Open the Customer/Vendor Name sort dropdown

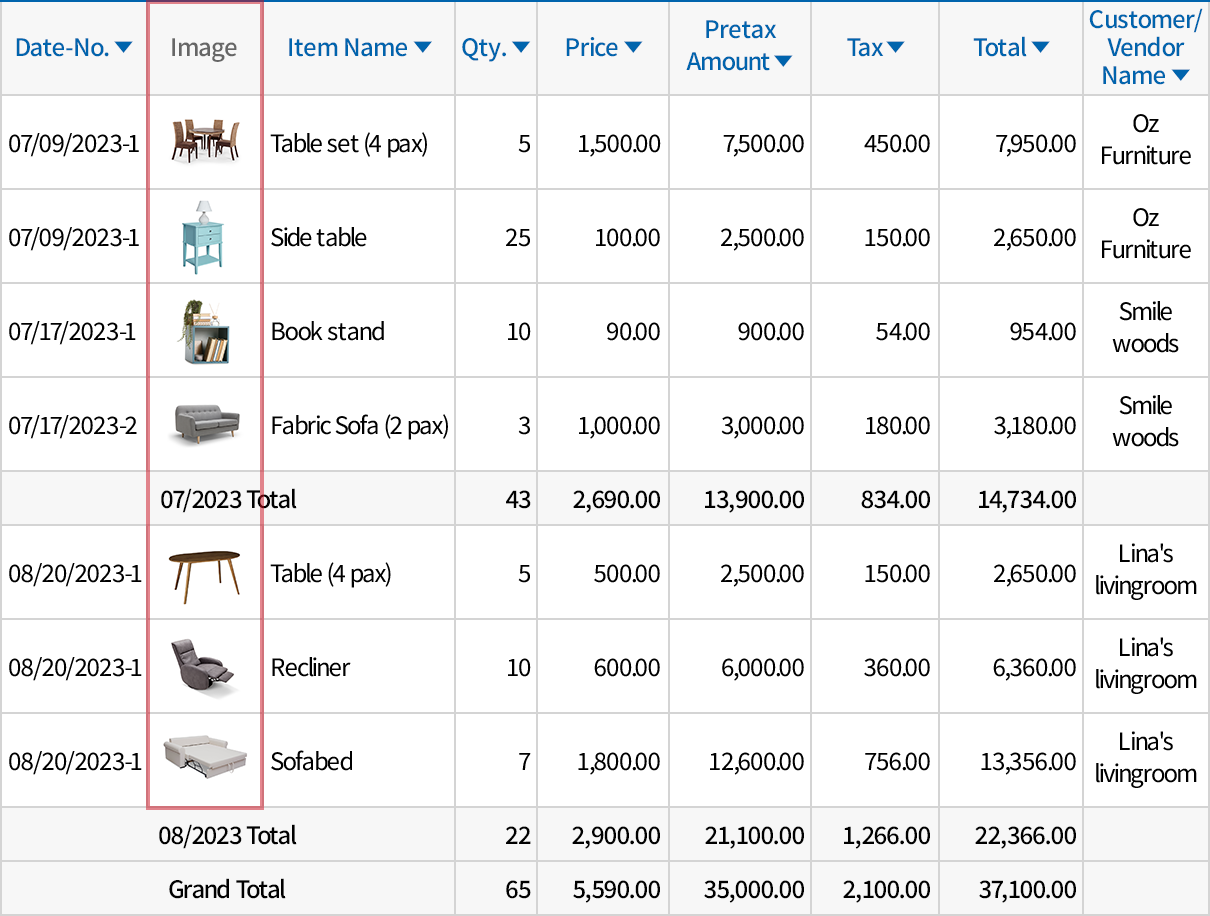point(1182,75)
